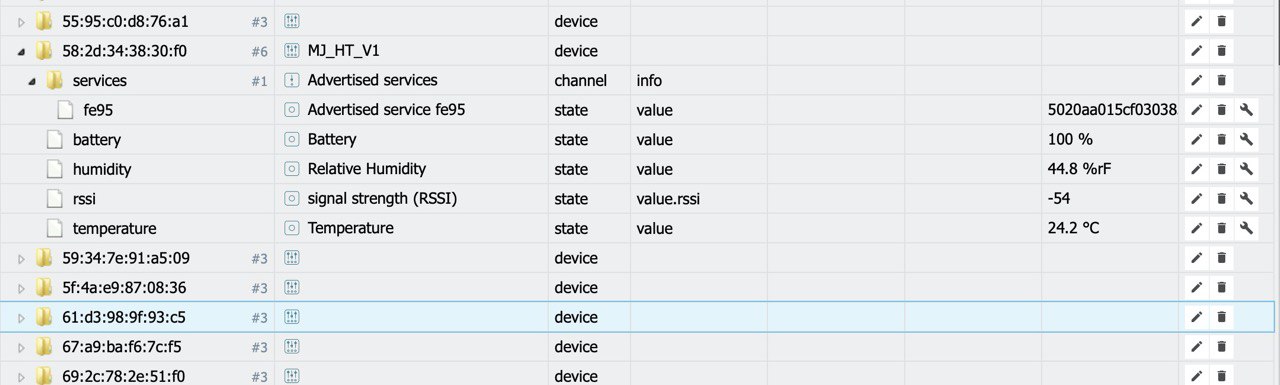Delete the services channel with trash icon
Viewport: 1280px width, 385px height.
1221,81
